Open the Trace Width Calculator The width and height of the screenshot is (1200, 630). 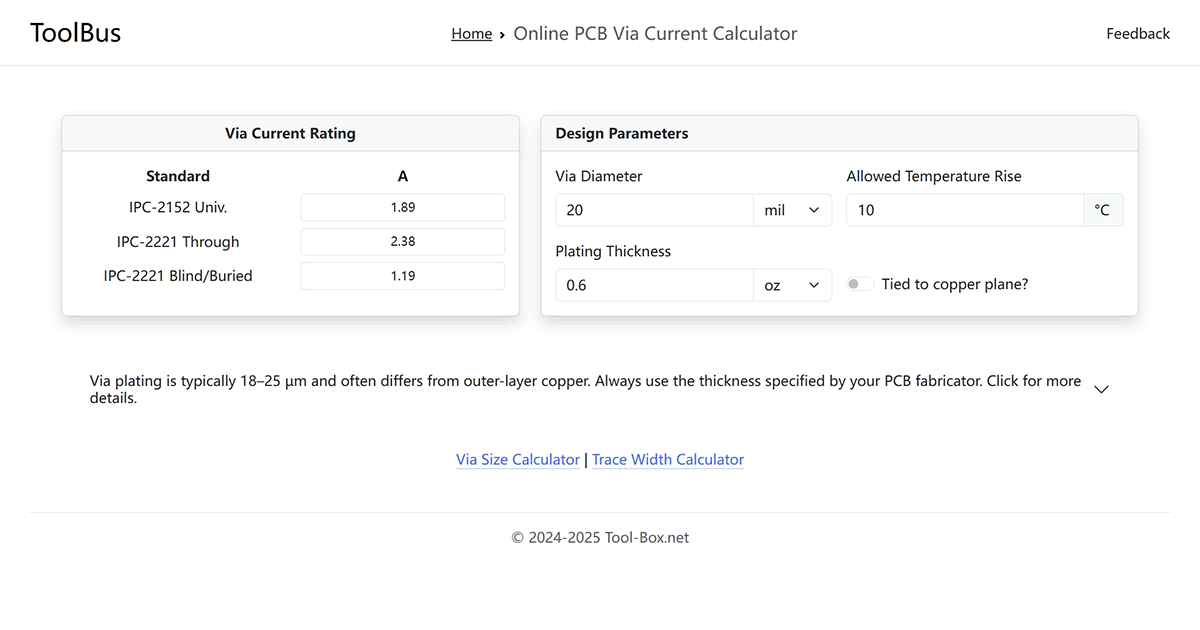click(x=667, y=459)
